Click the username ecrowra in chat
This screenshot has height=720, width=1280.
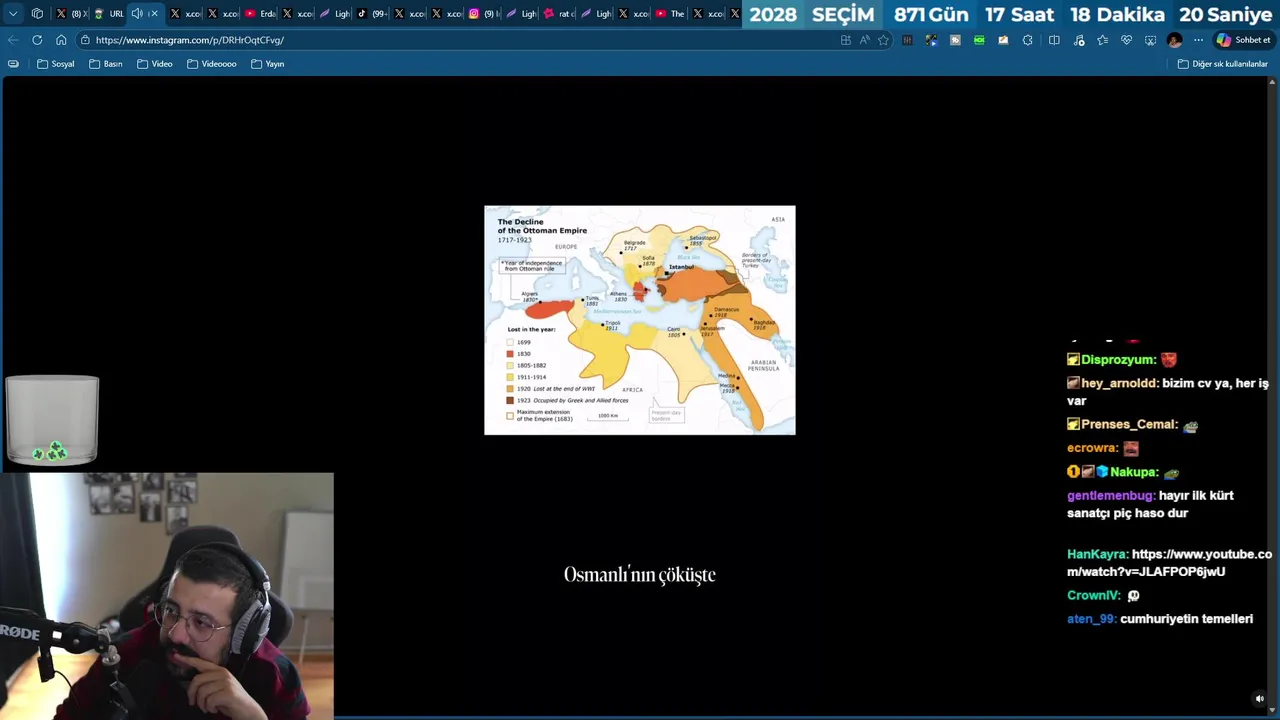(1092, 448)
